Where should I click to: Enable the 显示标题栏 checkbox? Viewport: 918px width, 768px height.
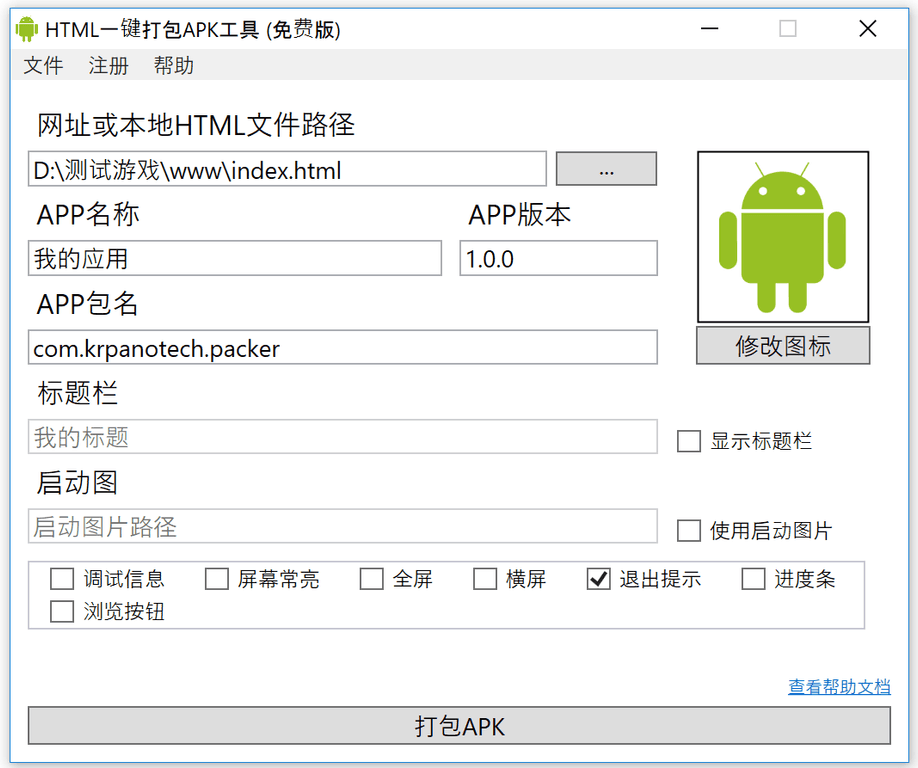[x=689, y=441]
